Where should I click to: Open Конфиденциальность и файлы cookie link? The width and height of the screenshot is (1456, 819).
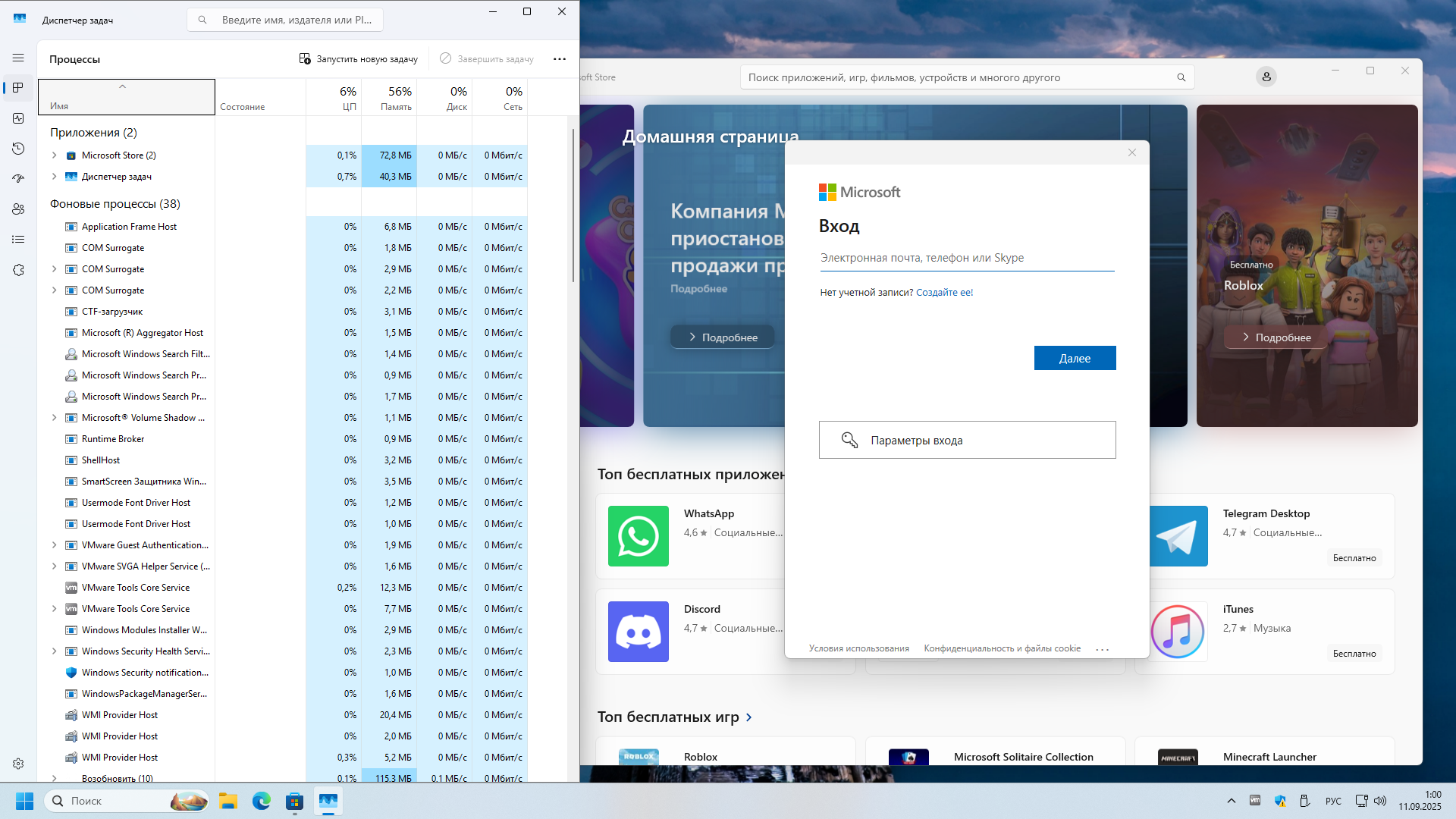tap(1002, 649)
